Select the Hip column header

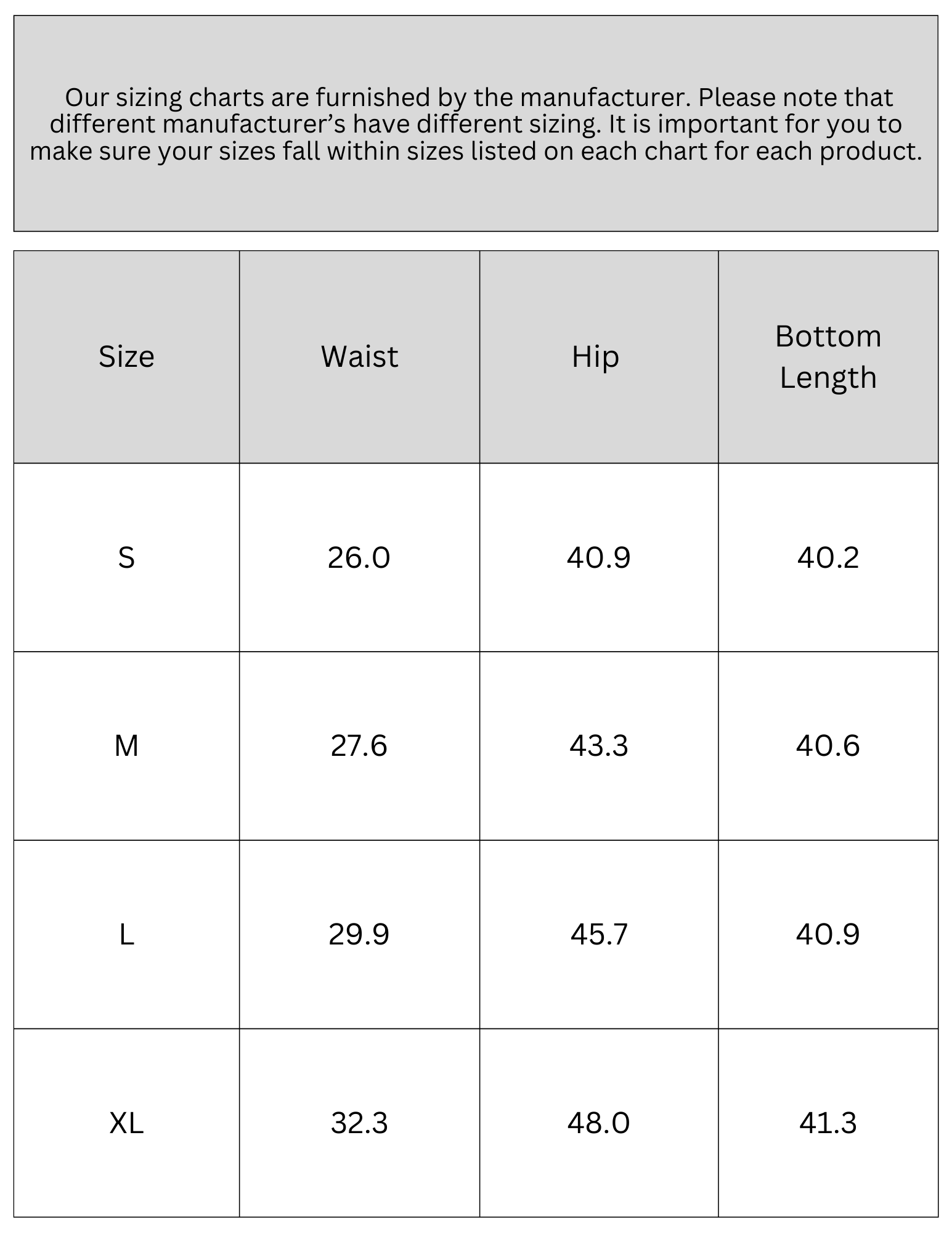point(595,356)
